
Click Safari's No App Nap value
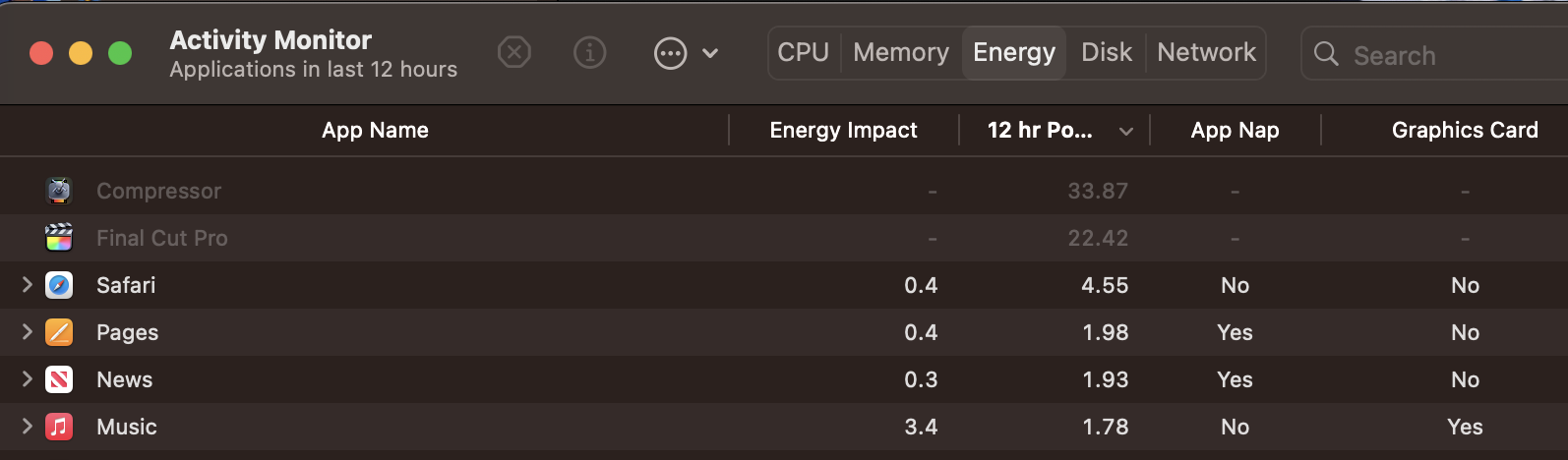tap(1235, 285)
